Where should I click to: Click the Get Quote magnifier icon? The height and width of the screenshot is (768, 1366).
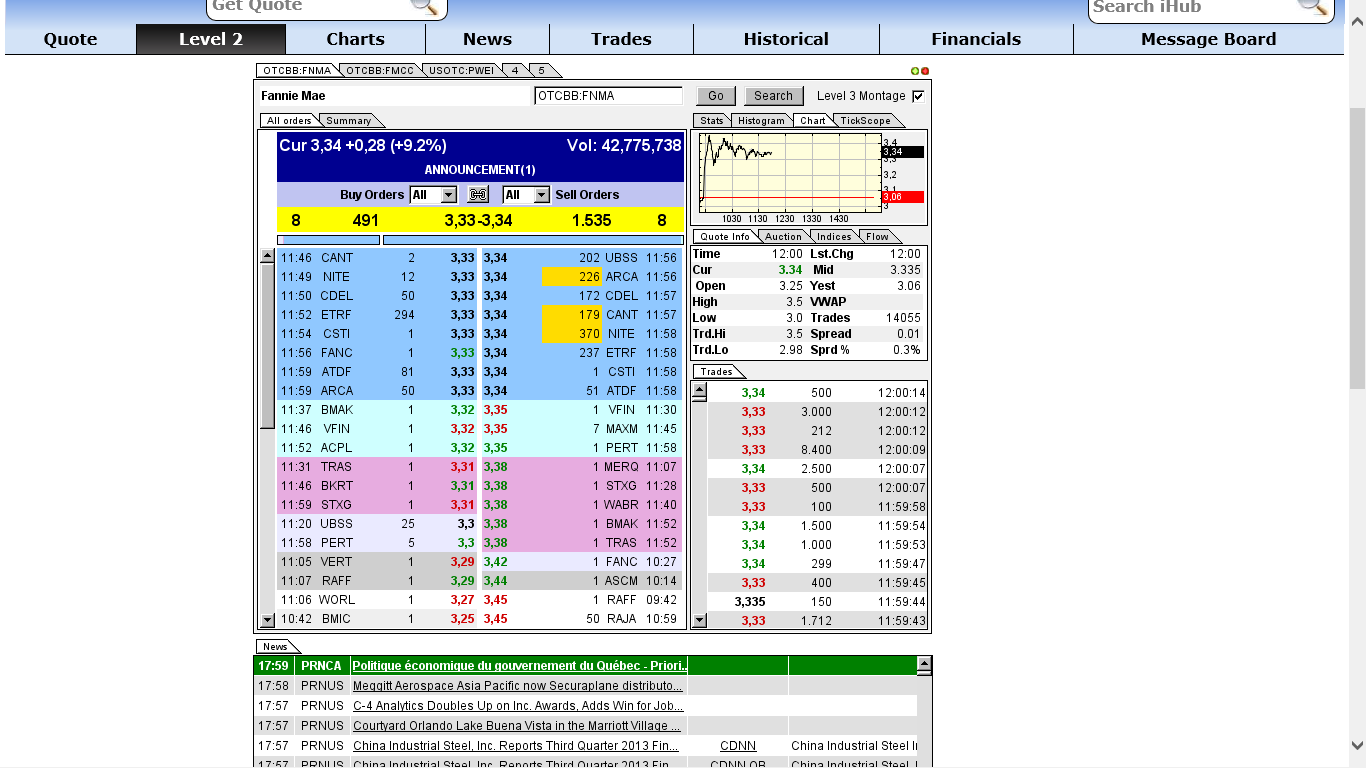(x=424, y=5)
